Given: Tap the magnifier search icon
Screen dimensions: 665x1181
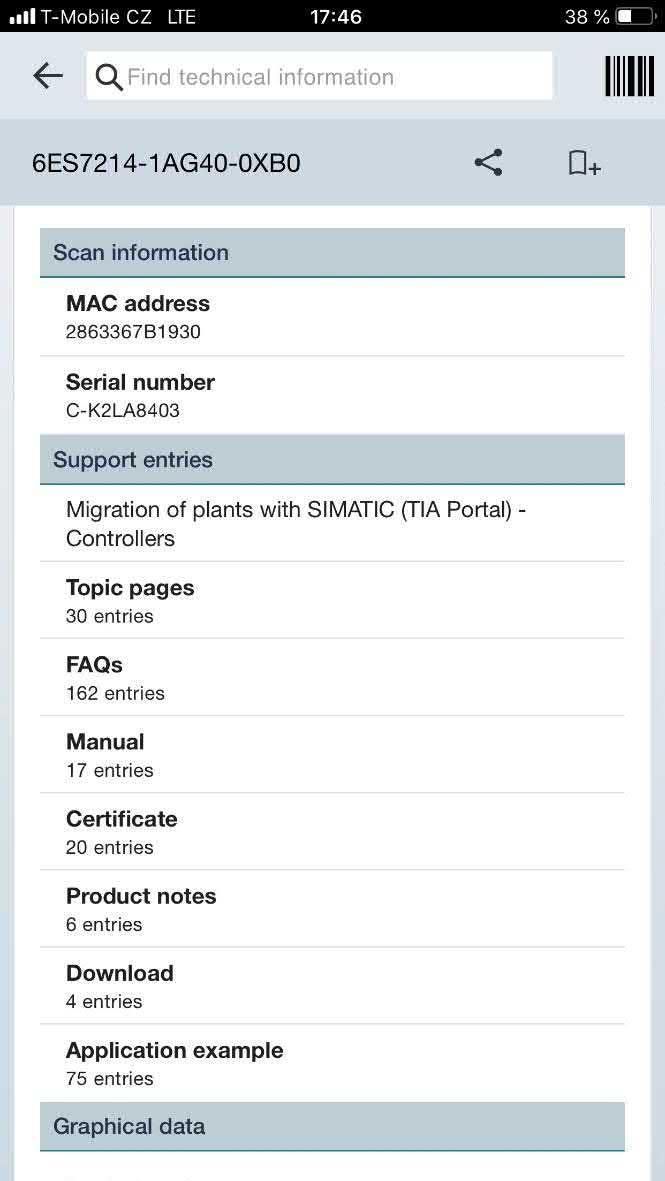Looking at the screenshot, I should point(109,77).
